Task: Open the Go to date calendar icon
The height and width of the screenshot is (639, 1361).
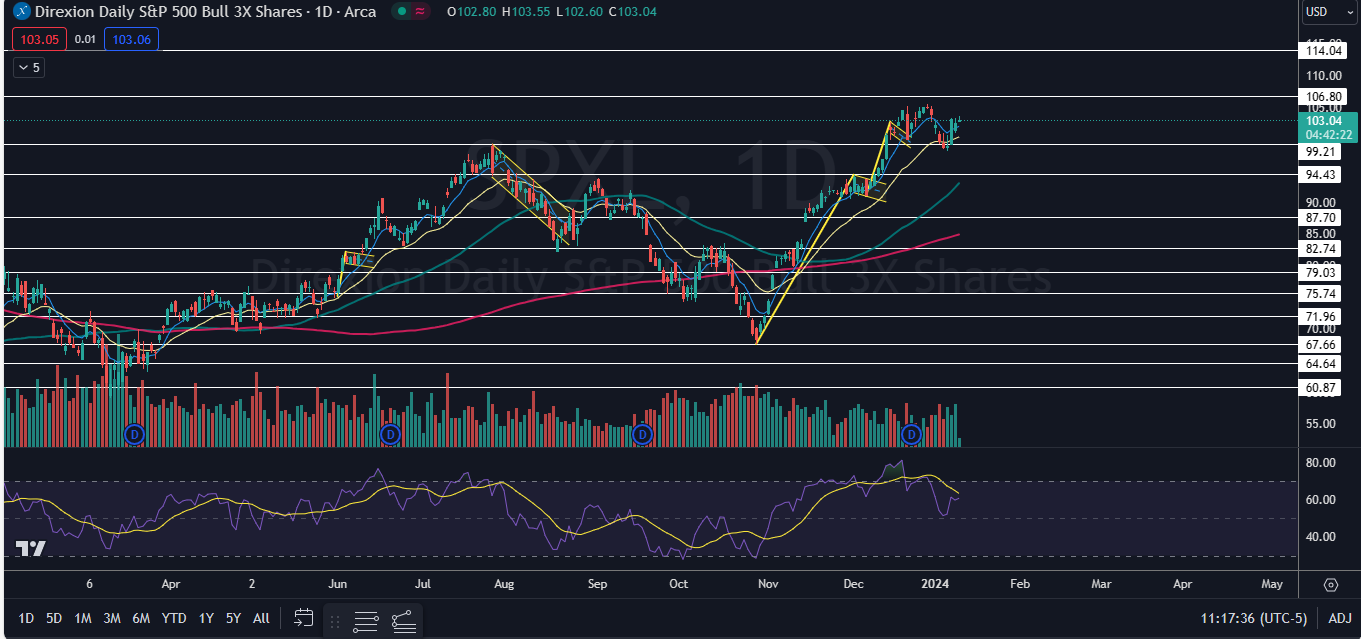Action: coord(305,619)
